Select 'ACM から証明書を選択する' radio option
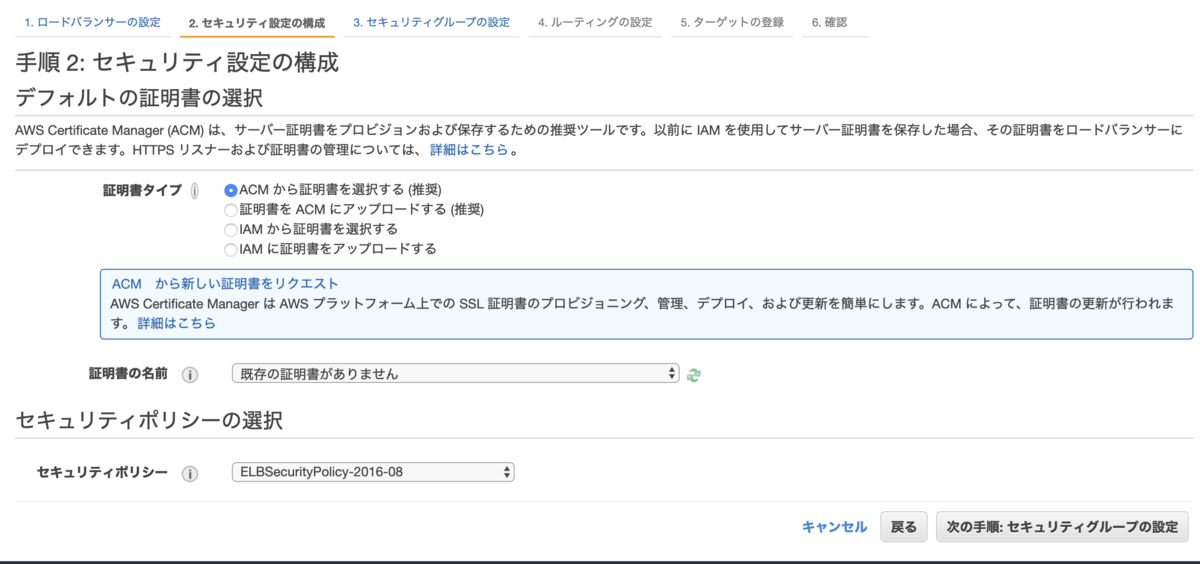 231,190
